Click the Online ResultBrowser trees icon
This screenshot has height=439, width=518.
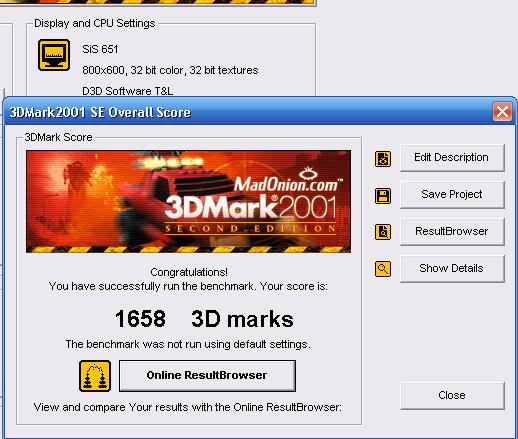coord(95,376)
